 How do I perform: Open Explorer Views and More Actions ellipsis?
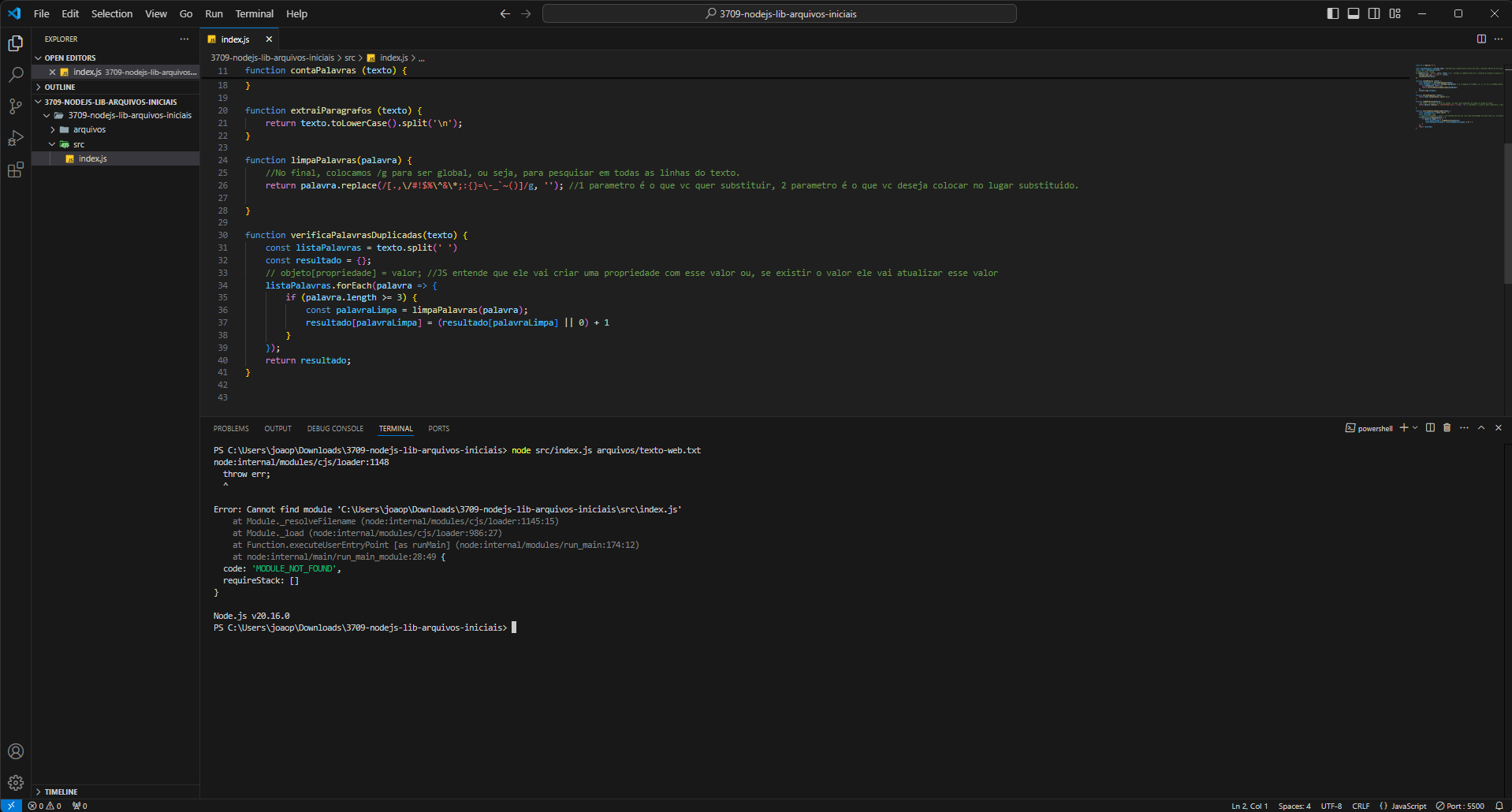[184, 39]
